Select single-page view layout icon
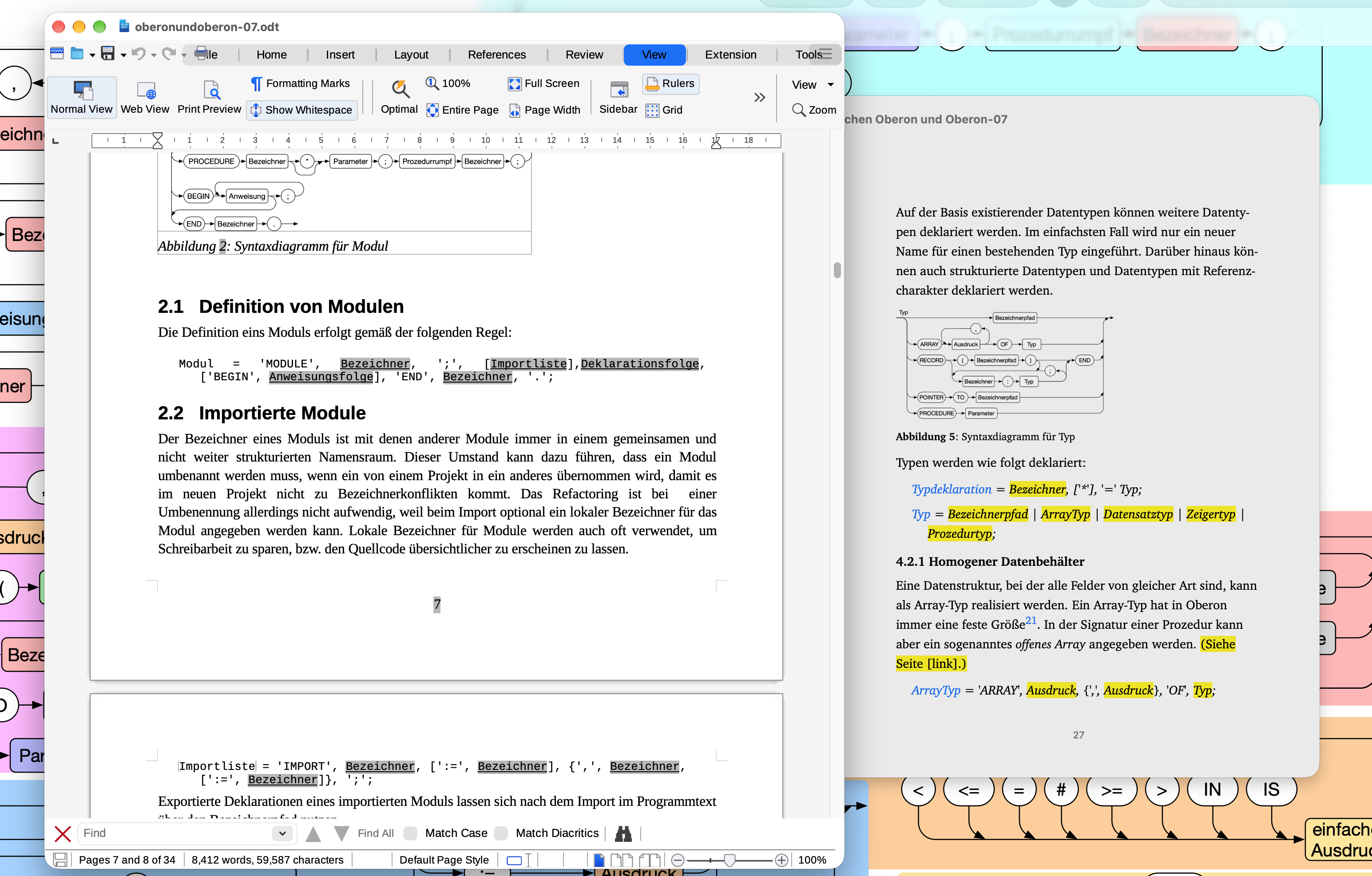 coord(599,860)
